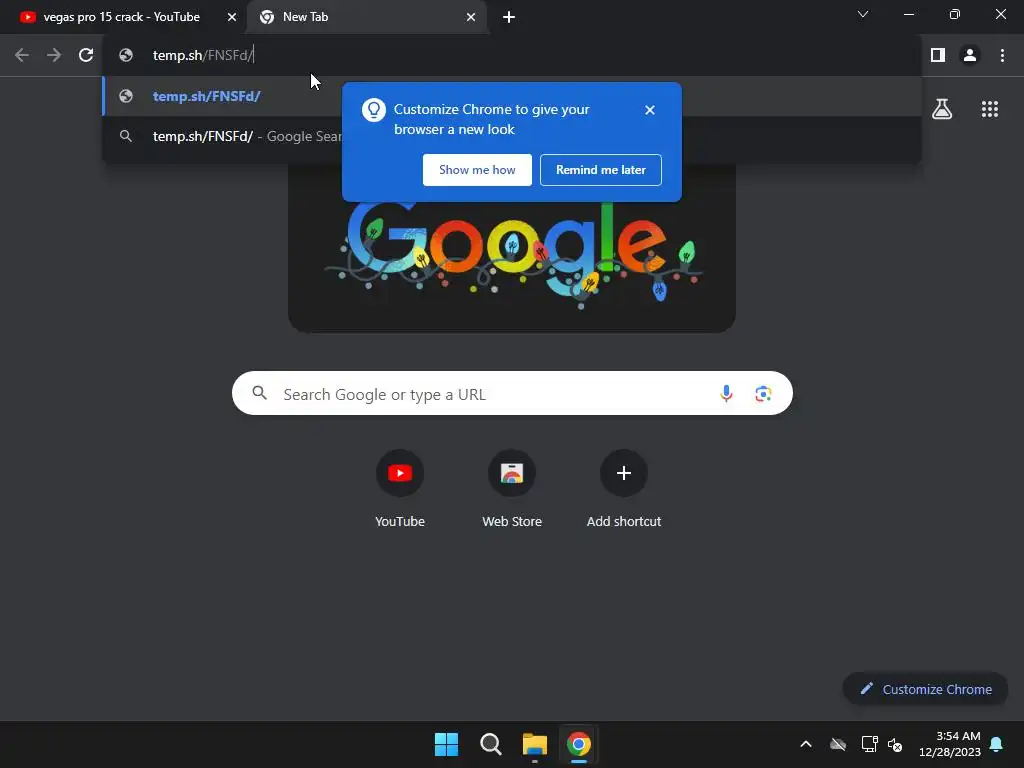Image resolution: width=1024 pixels, height=768 pixels.
Task: Open the Chrome side panel icon
Action: [938, 55]
